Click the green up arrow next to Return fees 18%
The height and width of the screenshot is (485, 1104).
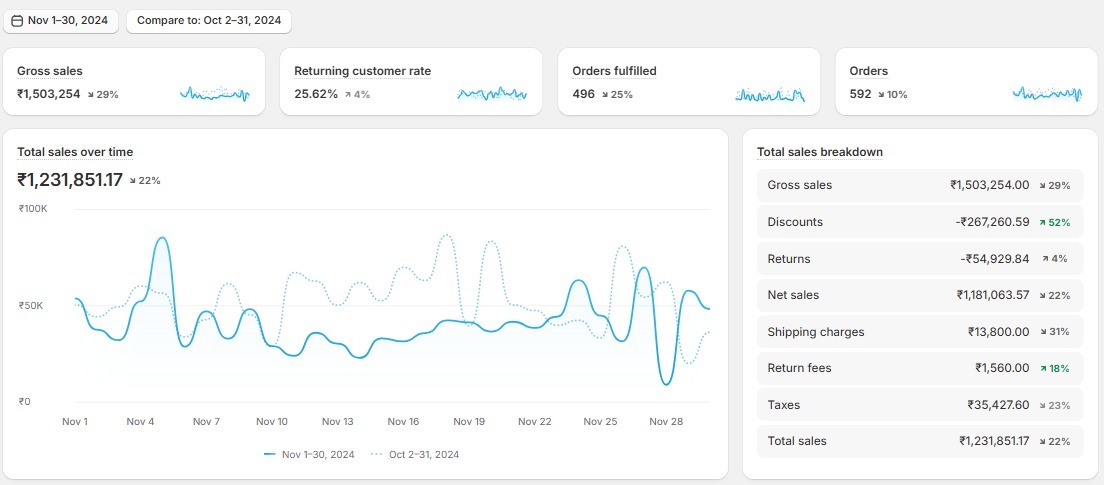tap(1043, 369)
